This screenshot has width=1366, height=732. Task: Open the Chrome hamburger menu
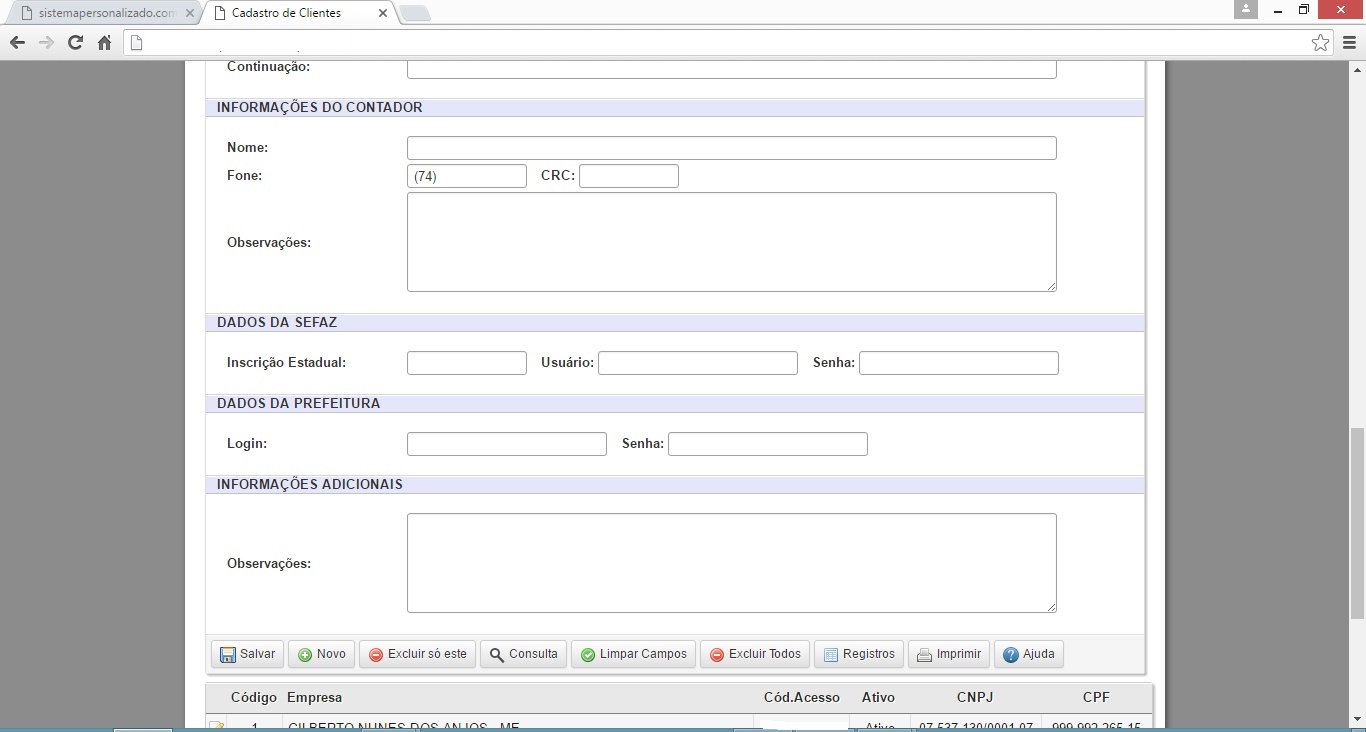(1349, 43)
